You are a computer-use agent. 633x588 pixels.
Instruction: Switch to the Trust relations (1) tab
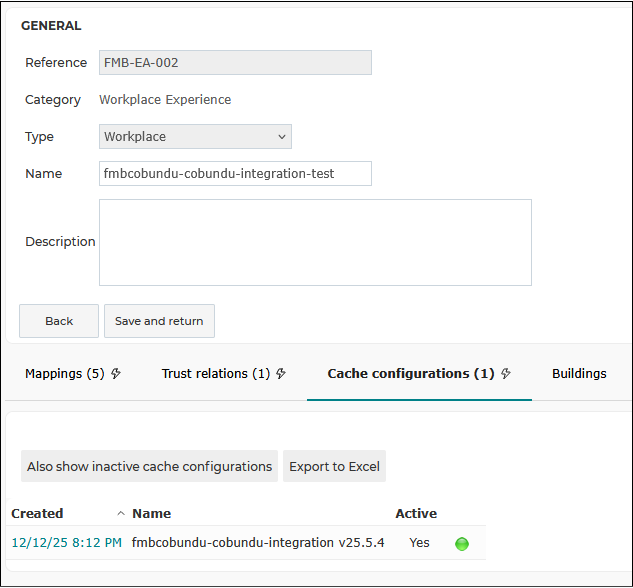point(216,373)
